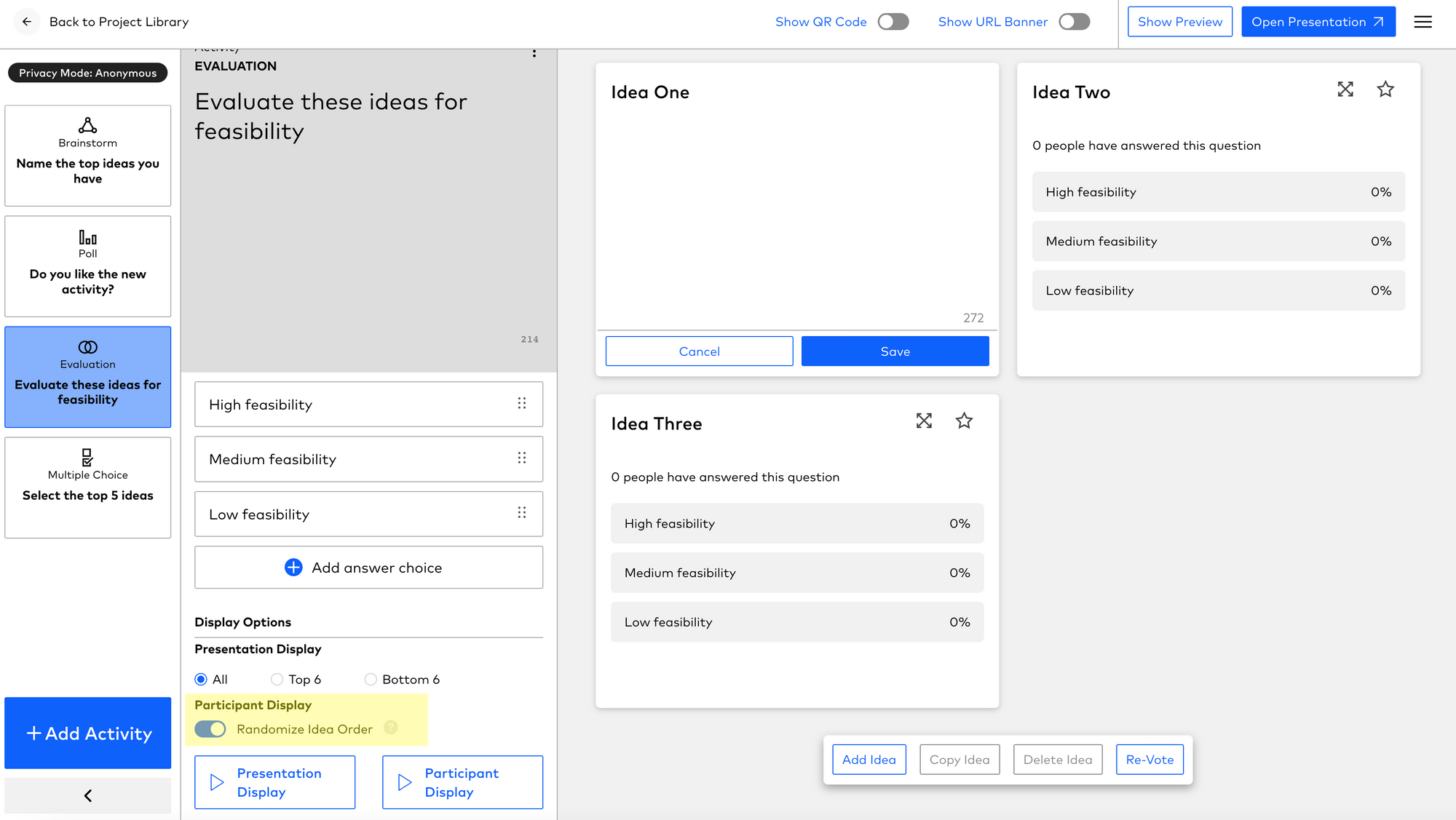
Task: Click the Brainstorm activity icon
Action: [88, 126]
